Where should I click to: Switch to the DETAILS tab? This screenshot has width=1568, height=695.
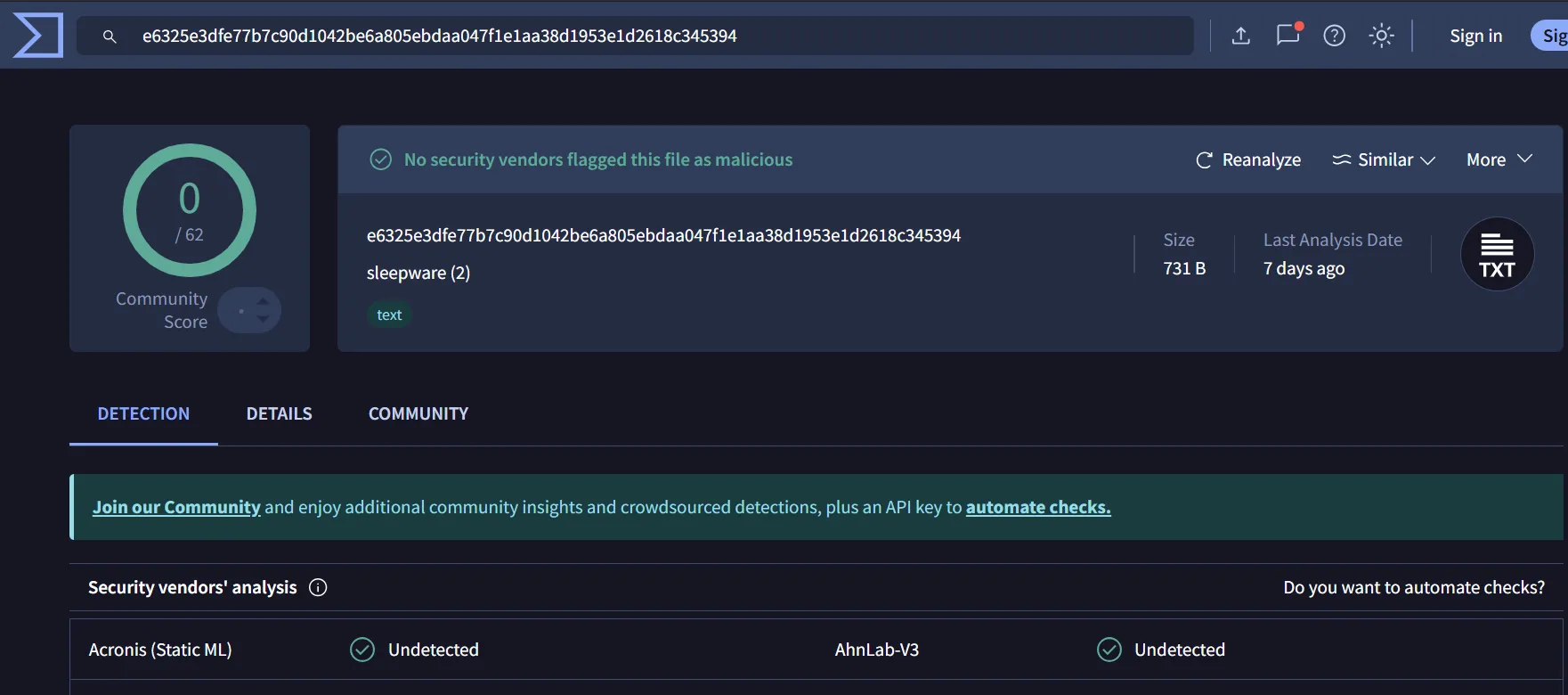click(x=279, y=413)
